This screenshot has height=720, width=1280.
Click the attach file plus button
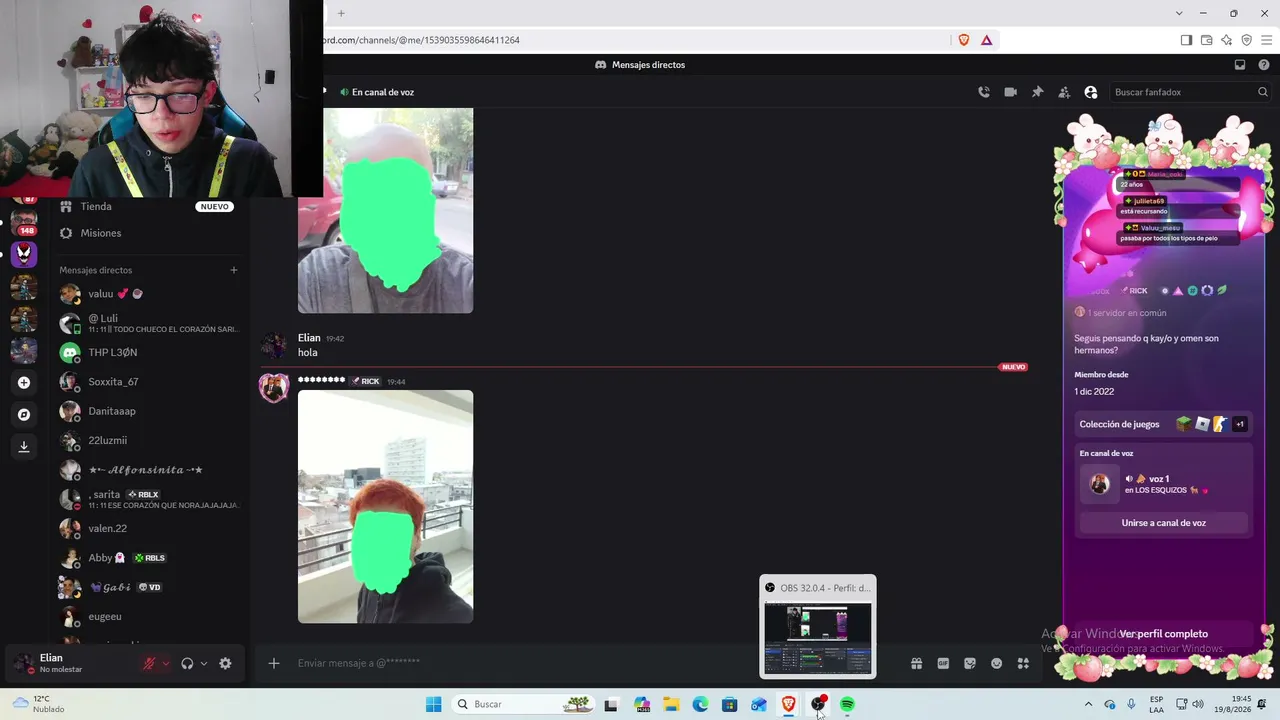point(274,663)
